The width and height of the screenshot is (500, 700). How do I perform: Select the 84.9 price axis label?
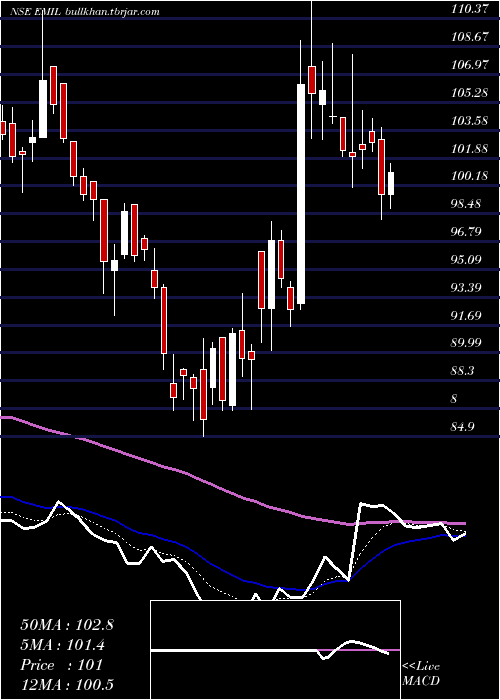(x=463, y=427)
